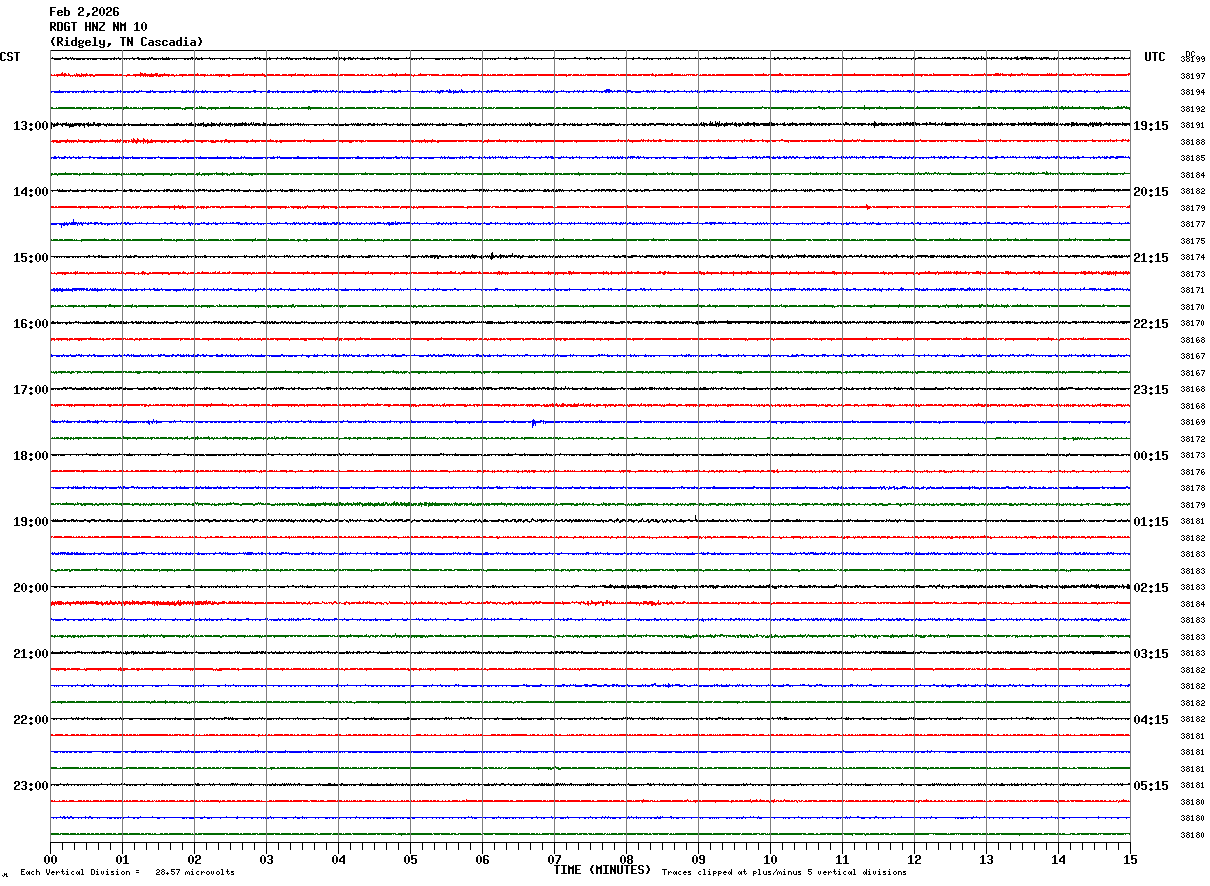This screenshot has height=886, width=1210.
Task: Select the 15:00 CST row label
Action: [x=30, y=258]
